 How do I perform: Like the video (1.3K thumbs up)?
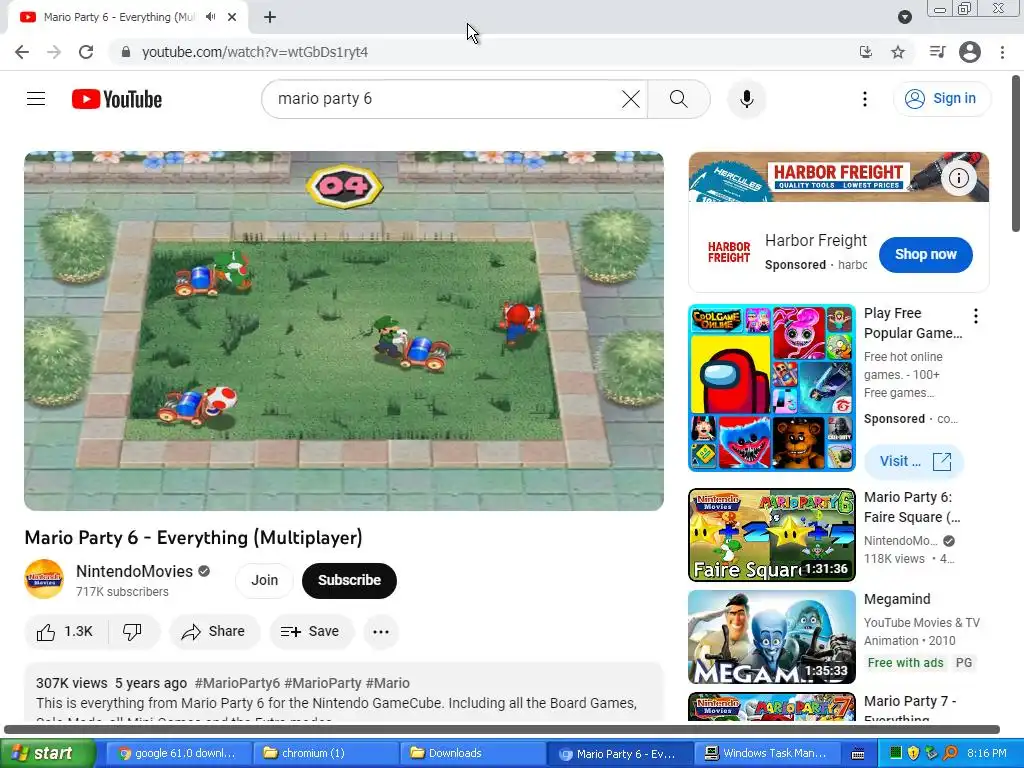(65, 632)
